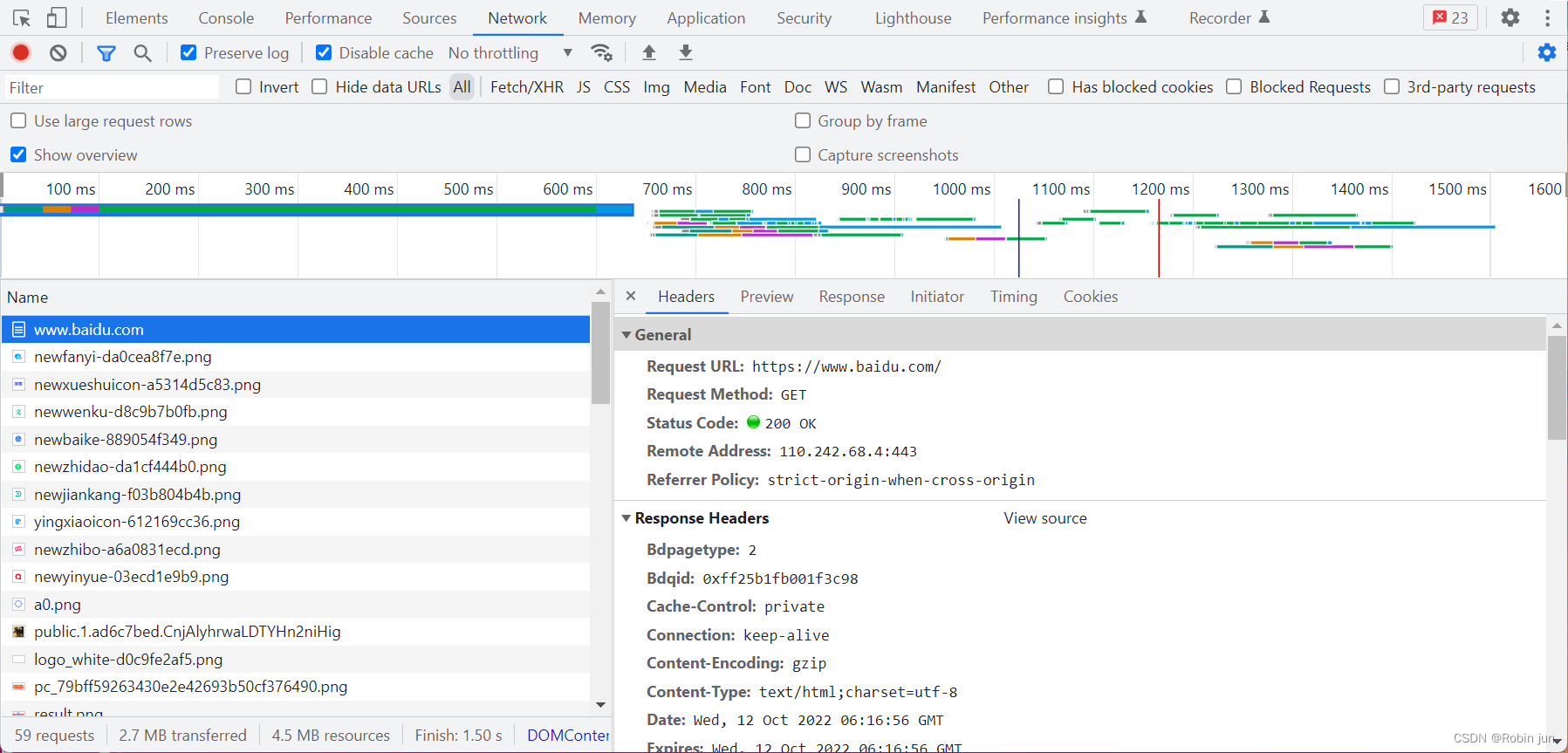Select the All filter type
This screenshot has width=1568, height=753.
tap(462, 87)
